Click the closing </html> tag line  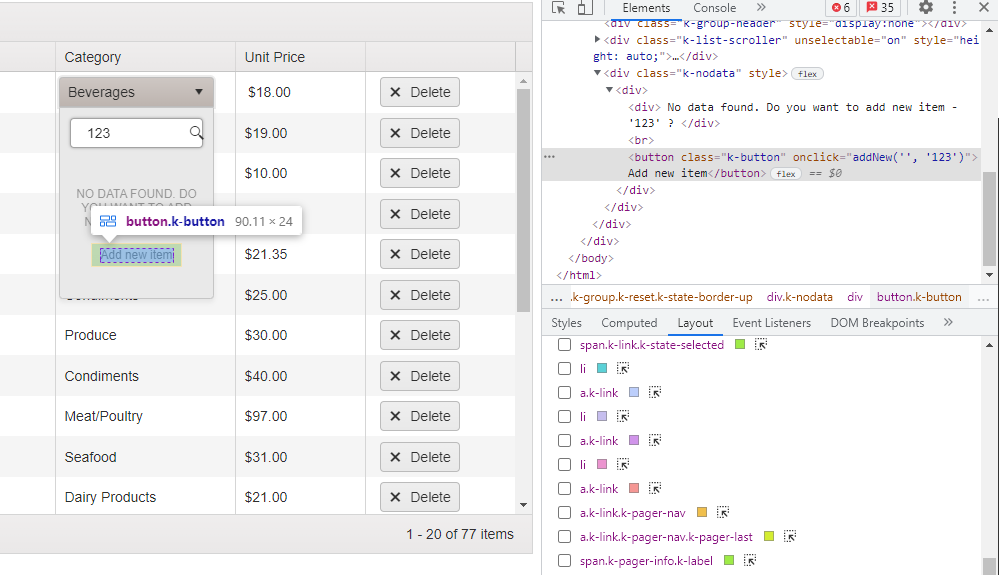tap(579, 275)
